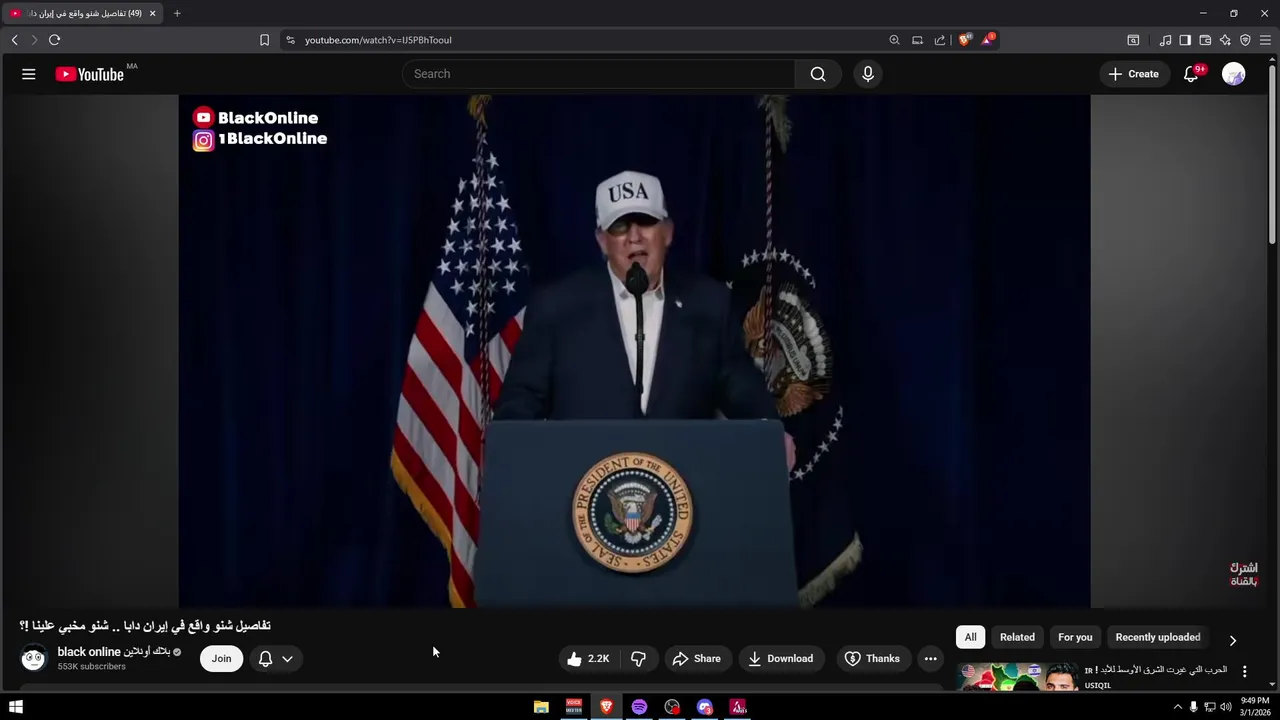Share this video
Screen dimensions: 1280x720
point(697,658)
